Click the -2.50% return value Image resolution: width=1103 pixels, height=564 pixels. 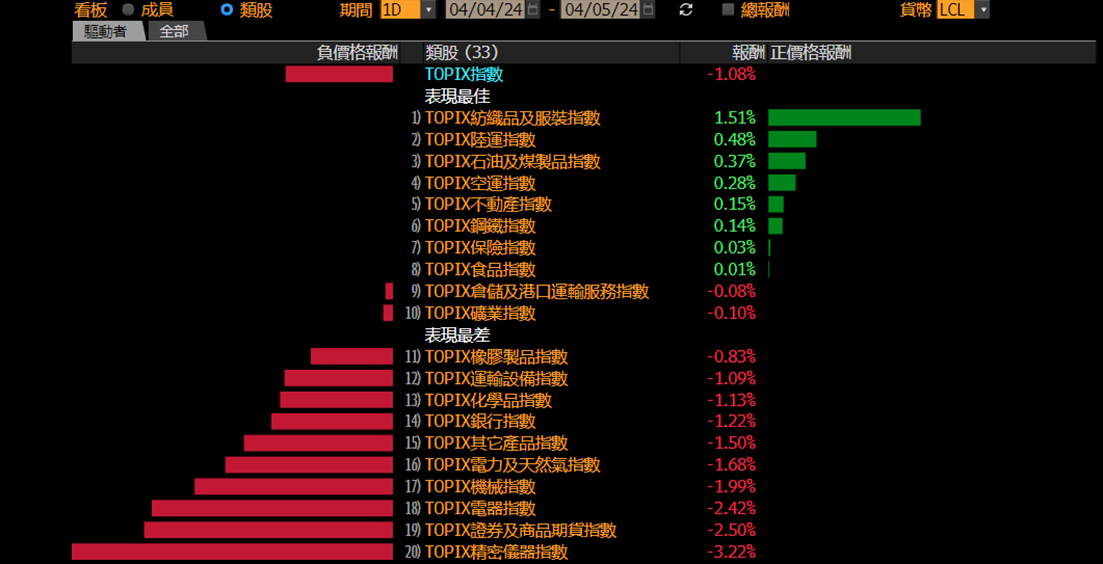732,530
